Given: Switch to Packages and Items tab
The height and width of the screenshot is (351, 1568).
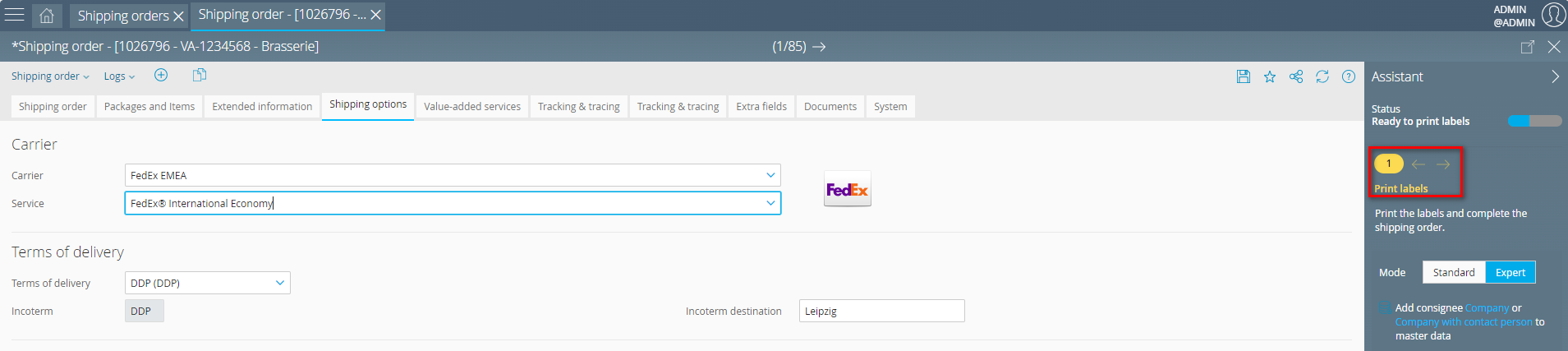Looking at the screenshot, I should pos(149,107).
